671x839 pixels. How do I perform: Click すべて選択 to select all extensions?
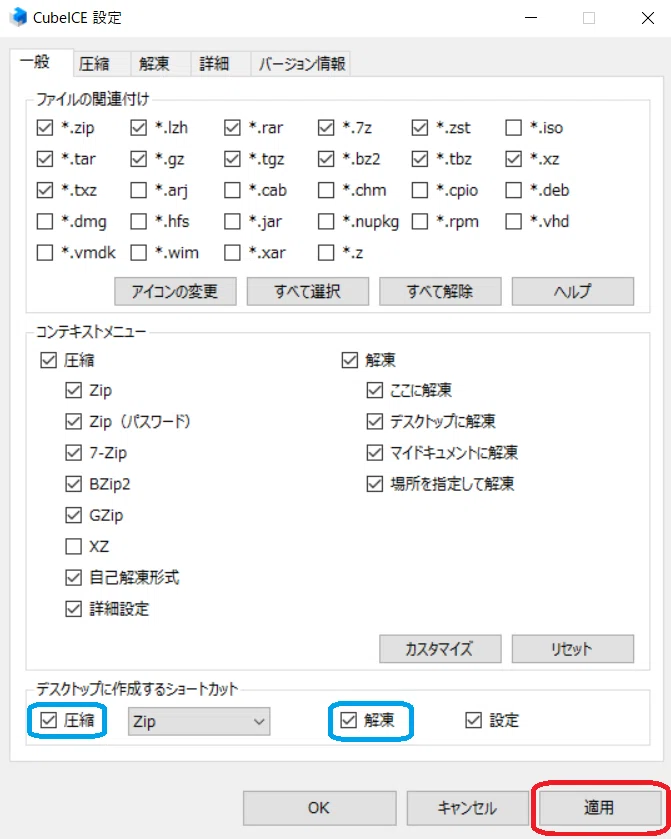click(308, 291)
